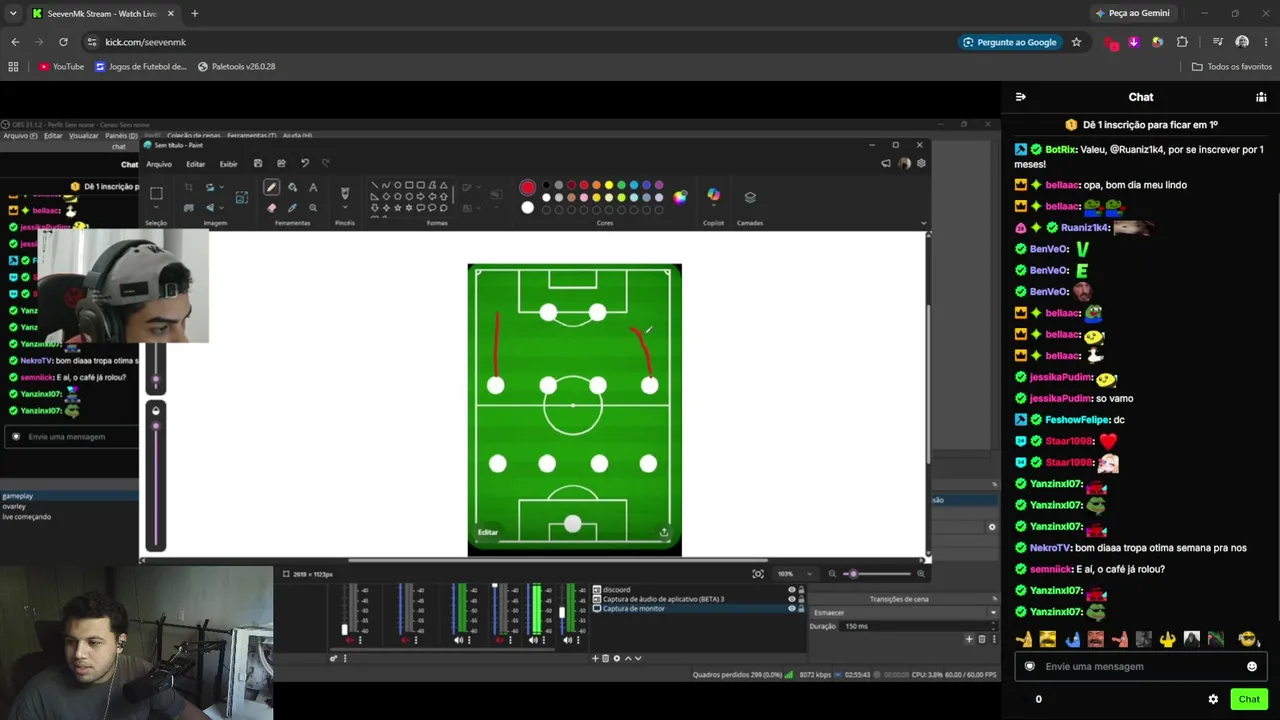Open the Exibir menu in Paint
1280x720 pixels.
tap(229, 164)
